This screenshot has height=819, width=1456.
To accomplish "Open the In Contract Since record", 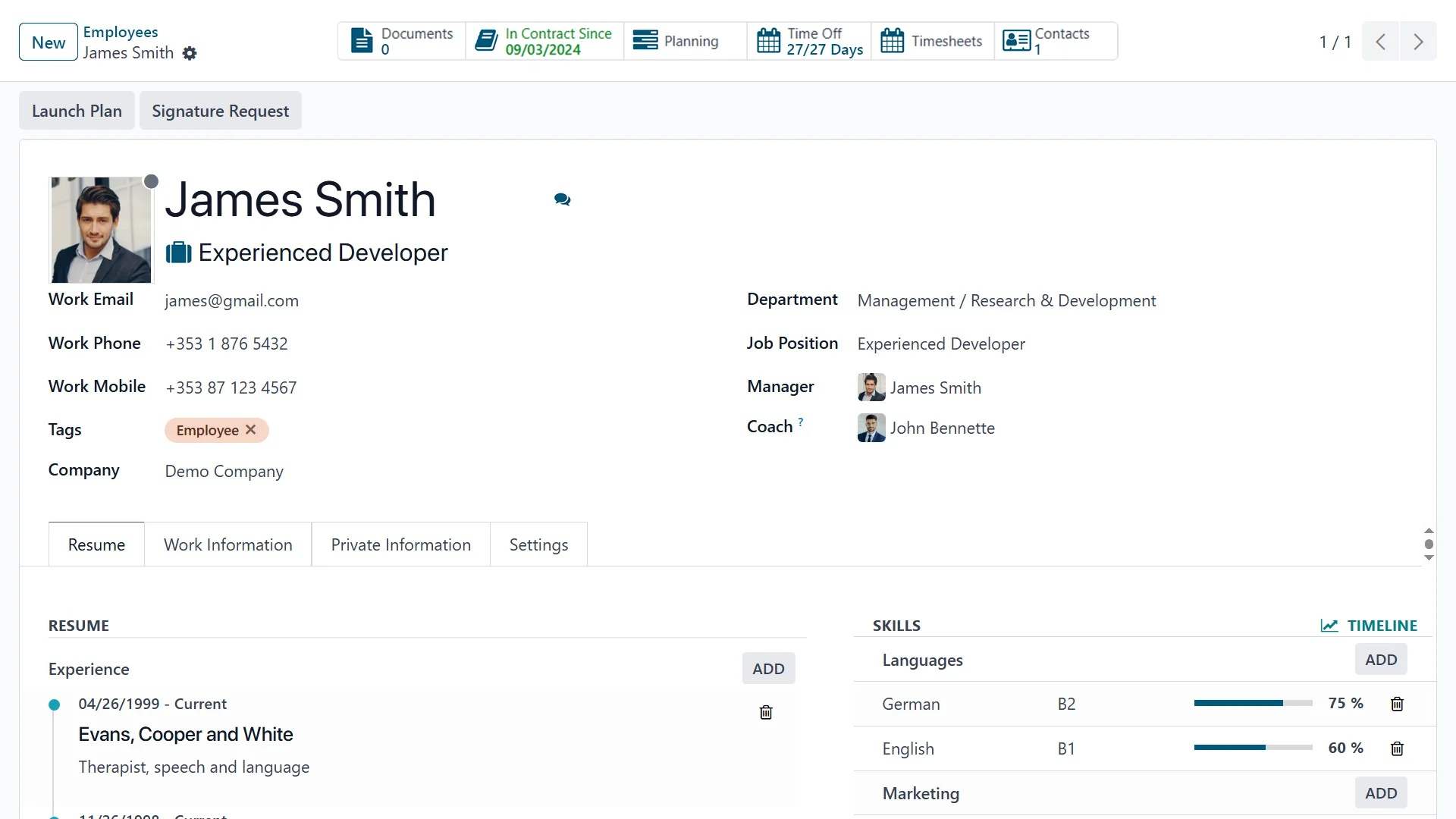I will click(544, 41).
